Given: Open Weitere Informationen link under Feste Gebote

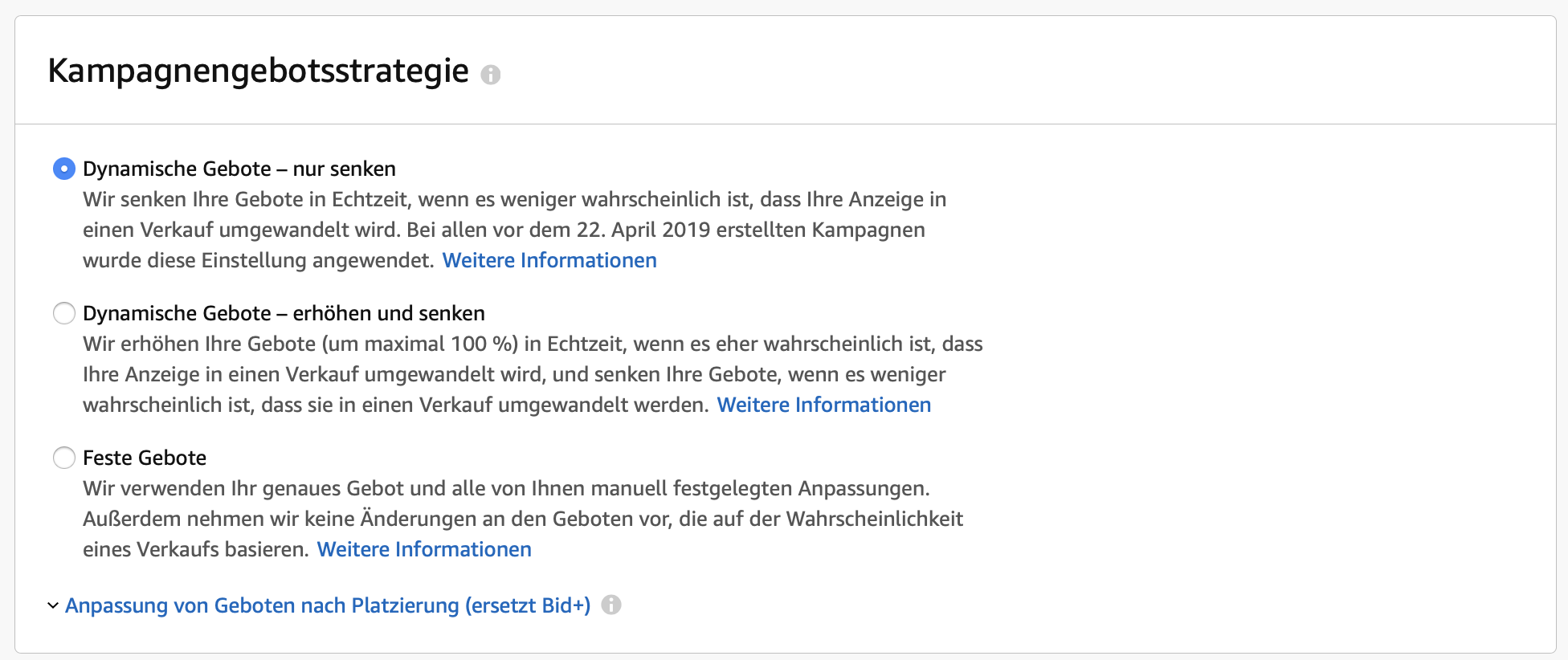Looking at the screenshot, I should 424,549.
